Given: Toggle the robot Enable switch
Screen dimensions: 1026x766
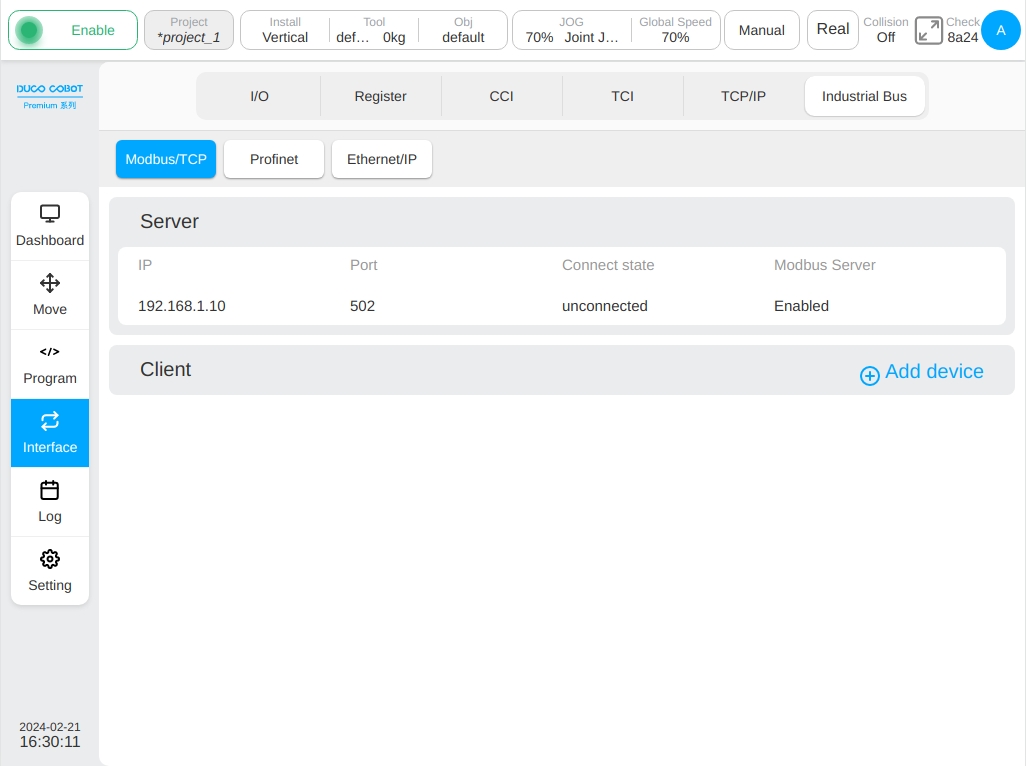Looking at the screenshot, I should (x=73, y=30).
